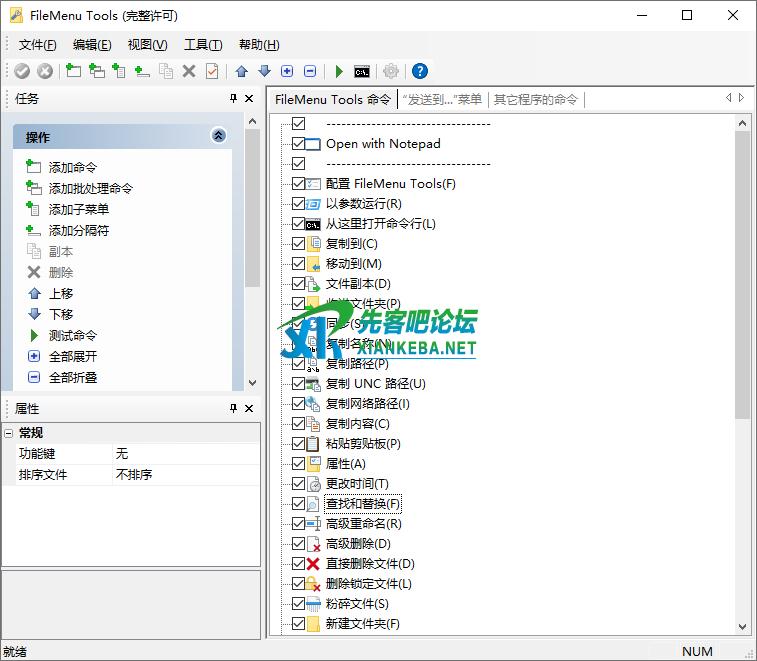
Task: Select the 查找和替换(F) command item
Action: pyautogui.click(x=362, y=504)
